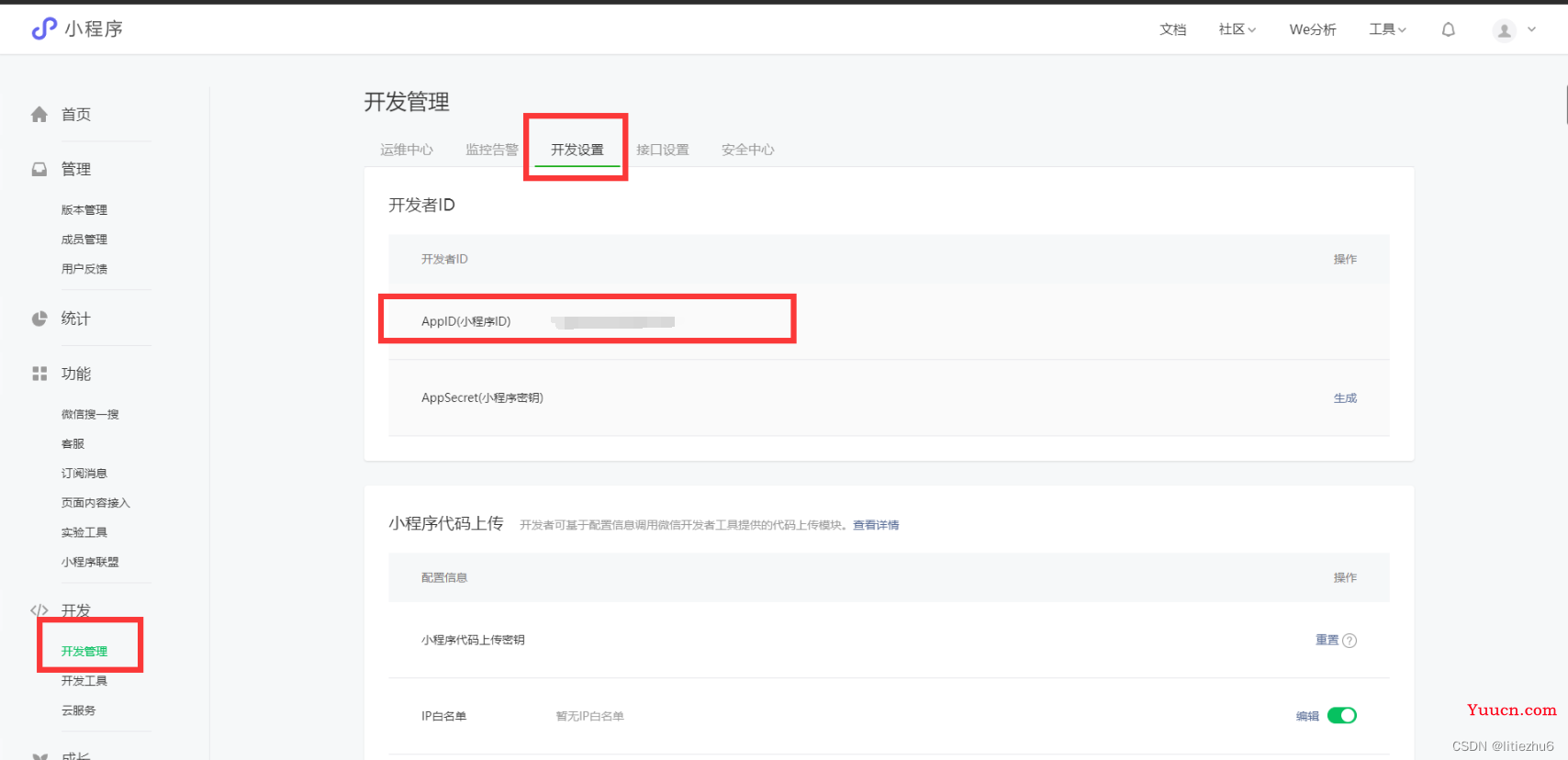Click the 管理 inbox icon
The image size is (1568, 760).
click(x=39, y=169)
